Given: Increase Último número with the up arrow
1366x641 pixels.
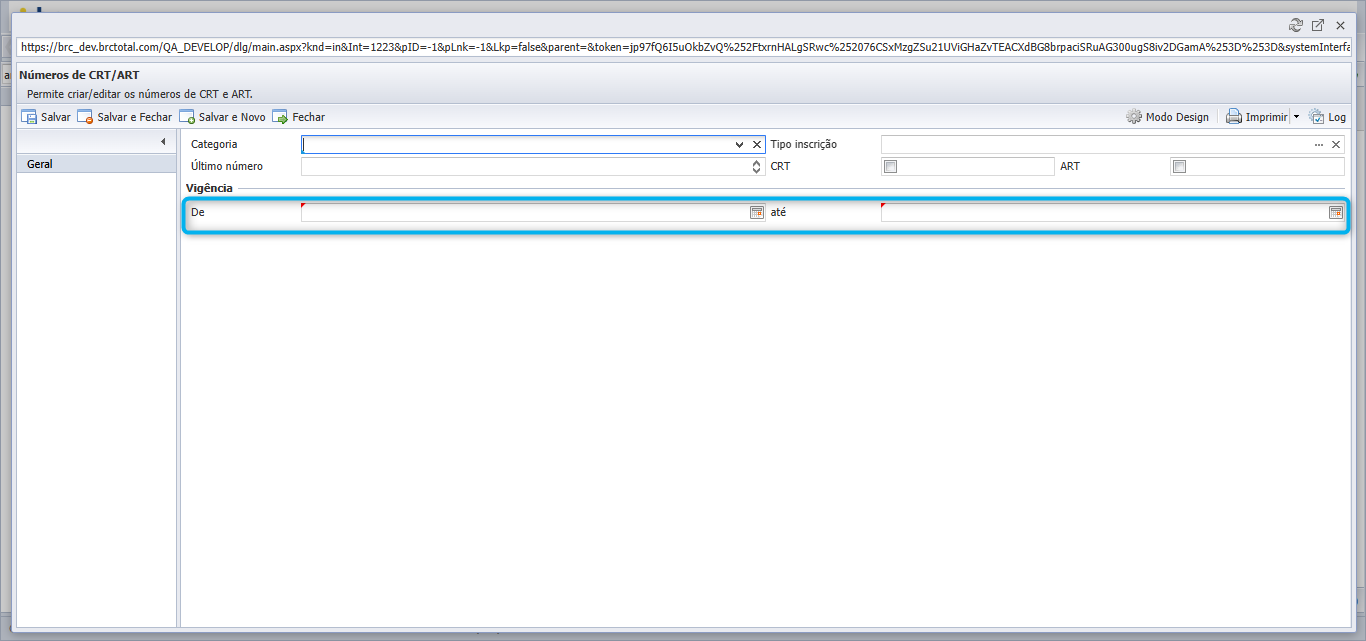Looking at the screenshot, I should (757, 163).
